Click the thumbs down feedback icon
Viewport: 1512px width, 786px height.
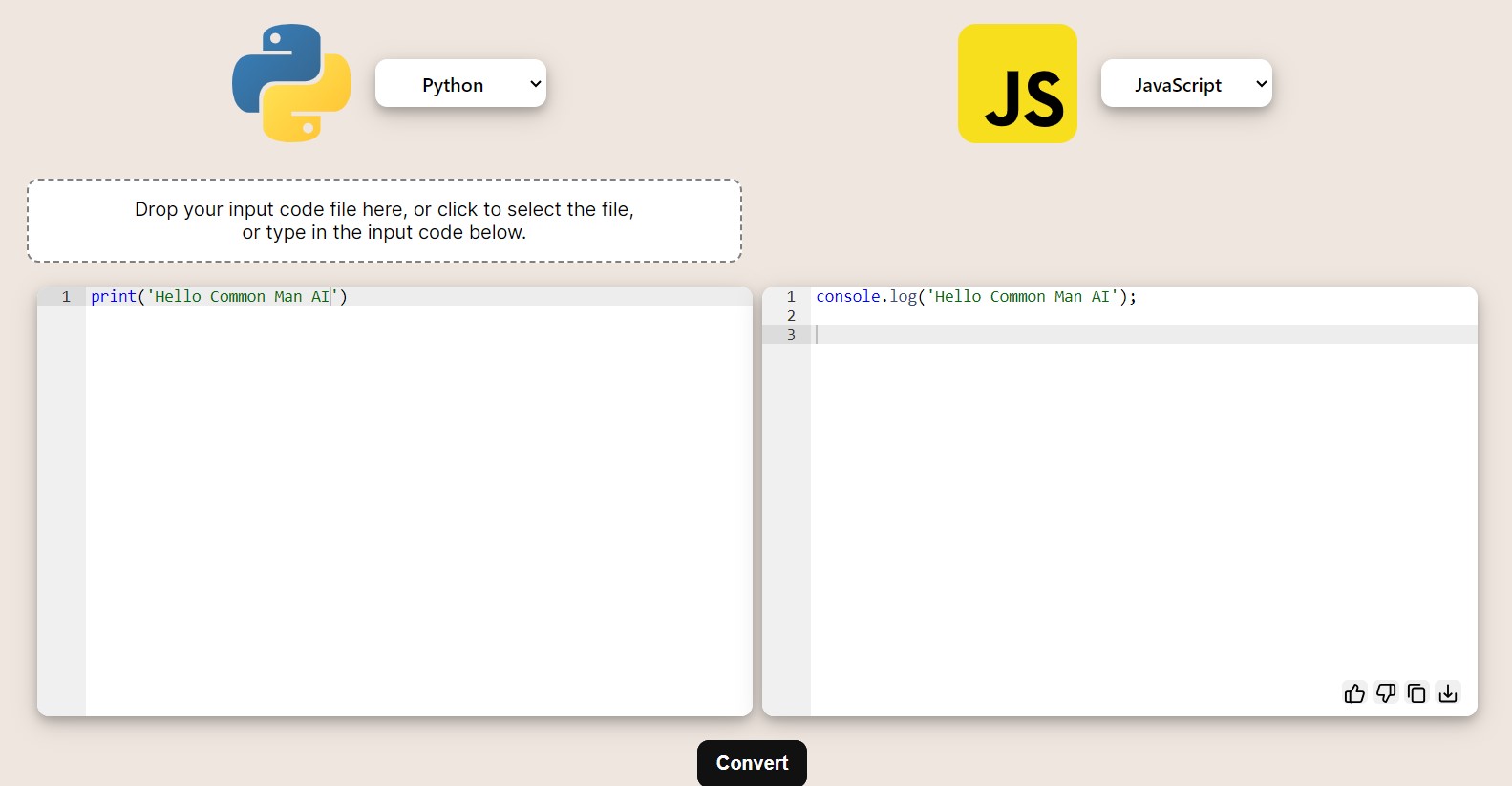pyautogui.click(x=1386, y=693)
